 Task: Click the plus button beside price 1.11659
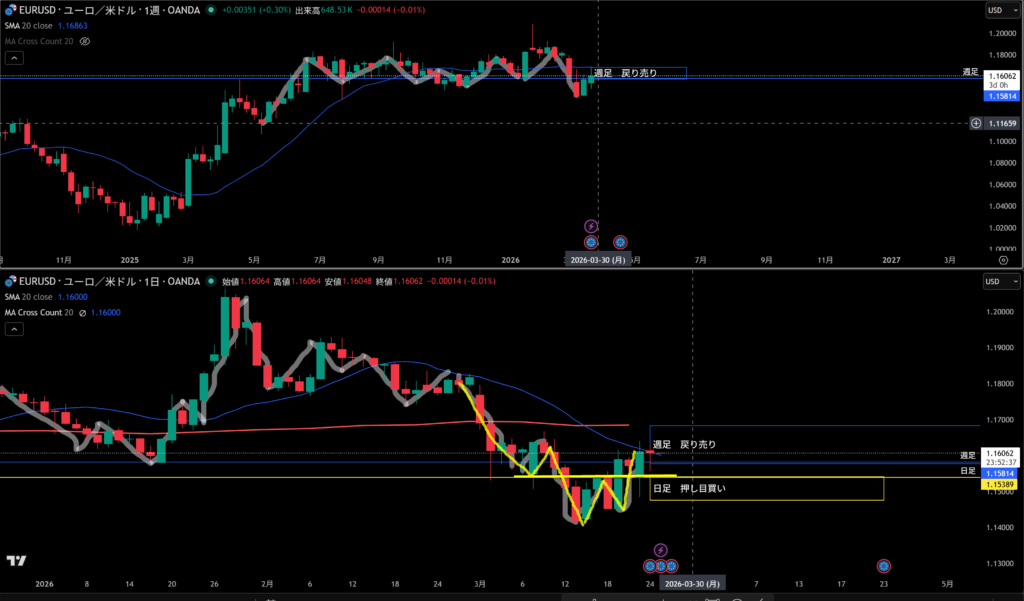point(976,123)
